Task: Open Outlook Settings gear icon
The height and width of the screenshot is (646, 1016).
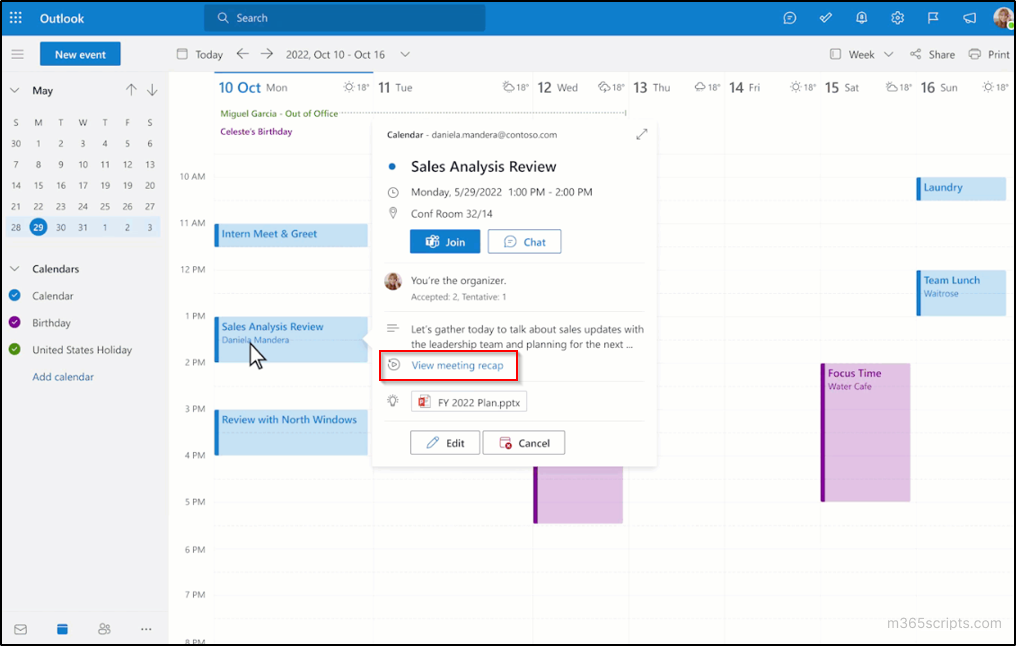Action: [897, 17]
